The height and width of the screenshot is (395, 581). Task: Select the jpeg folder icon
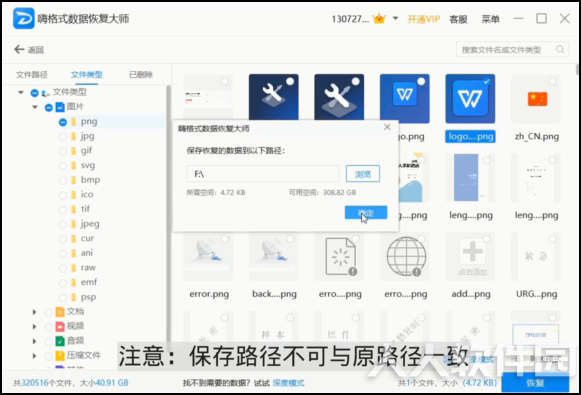[x=73, y=224]
